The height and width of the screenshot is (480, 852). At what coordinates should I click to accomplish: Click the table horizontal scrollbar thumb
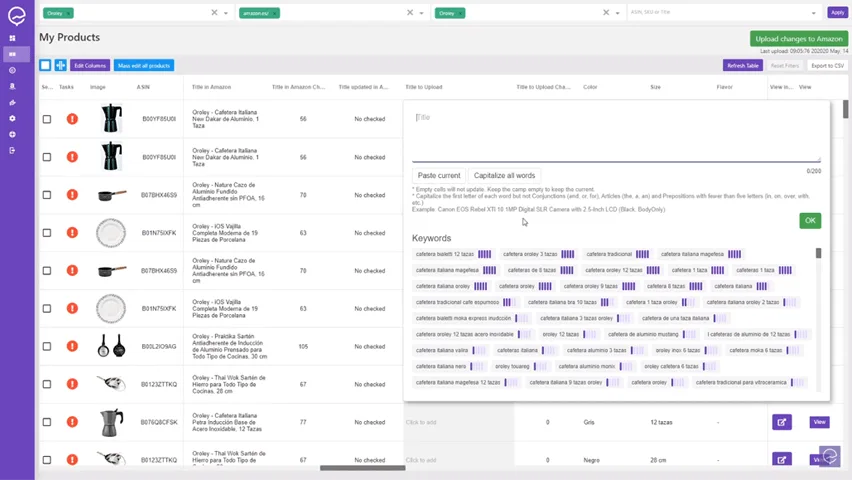coord(362,468)
